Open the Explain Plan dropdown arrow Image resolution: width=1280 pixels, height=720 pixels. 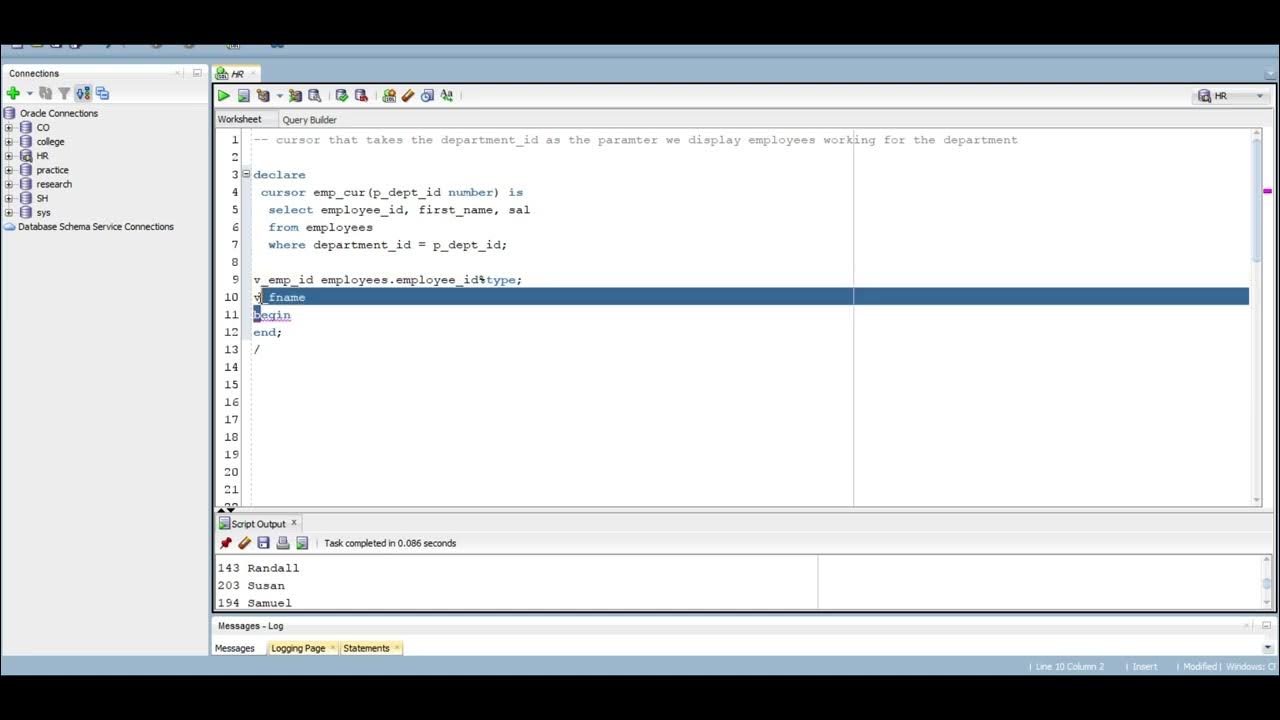pyautogui.click(x=279, y=96)
